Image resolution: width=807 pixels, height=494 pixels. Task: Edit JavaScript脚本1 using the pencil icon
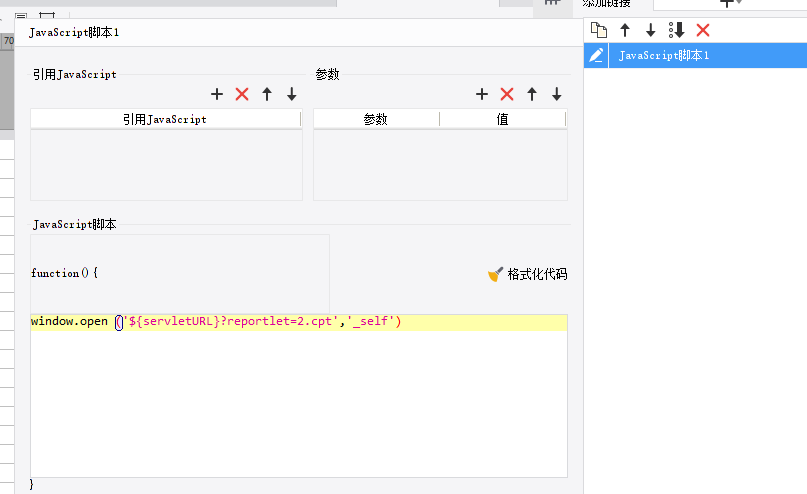(596, 56)
